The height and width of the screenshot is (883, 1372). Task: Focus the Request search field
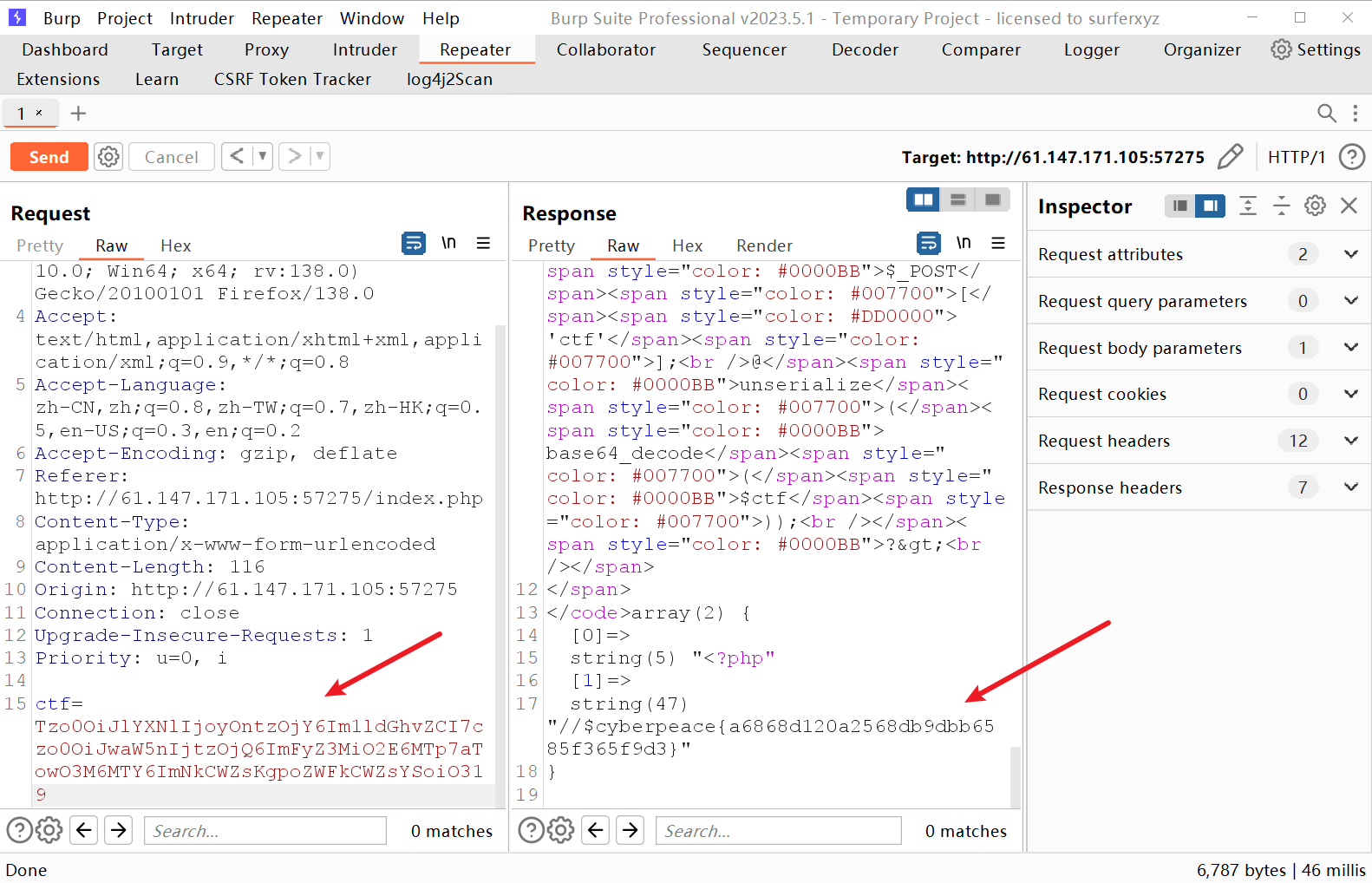(265, 831)
